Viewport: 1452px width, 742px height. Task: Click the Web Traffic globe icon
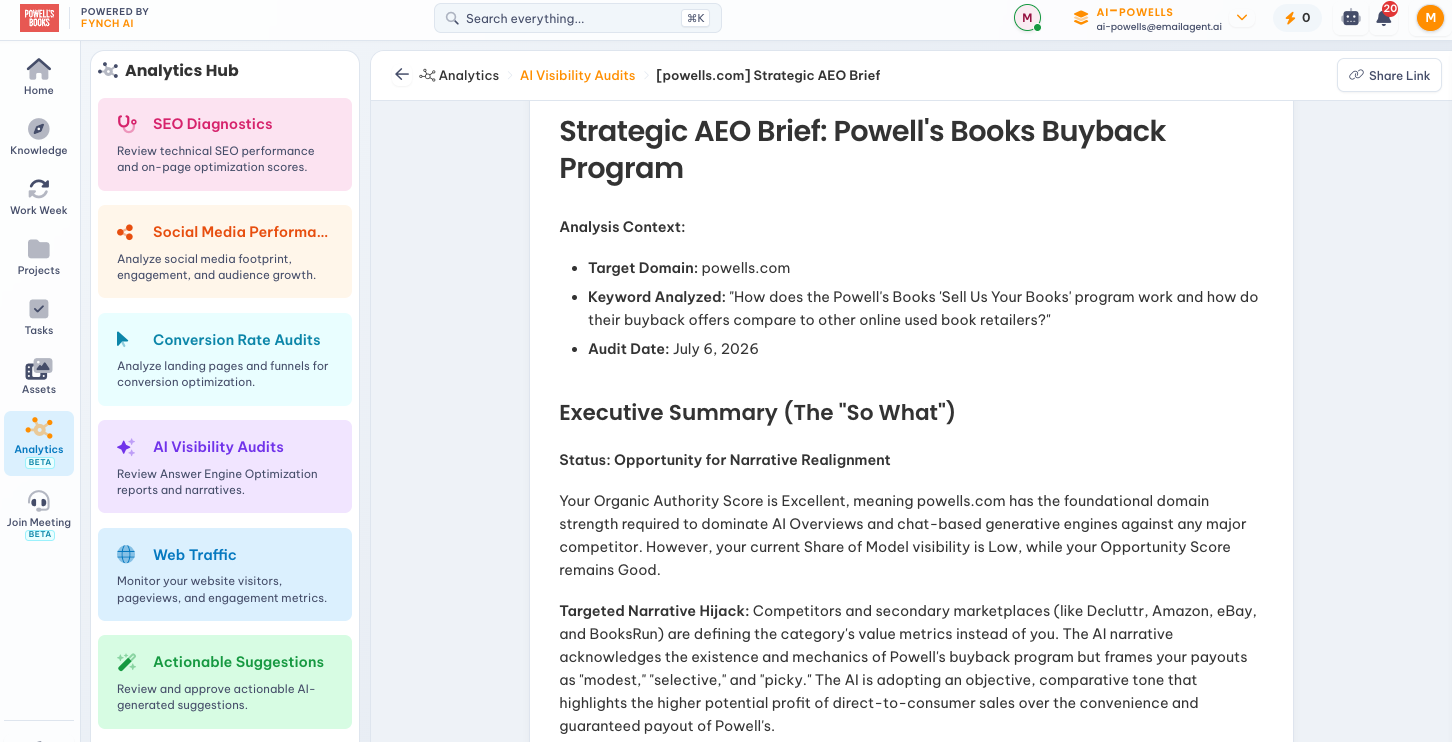pos(126,555)
